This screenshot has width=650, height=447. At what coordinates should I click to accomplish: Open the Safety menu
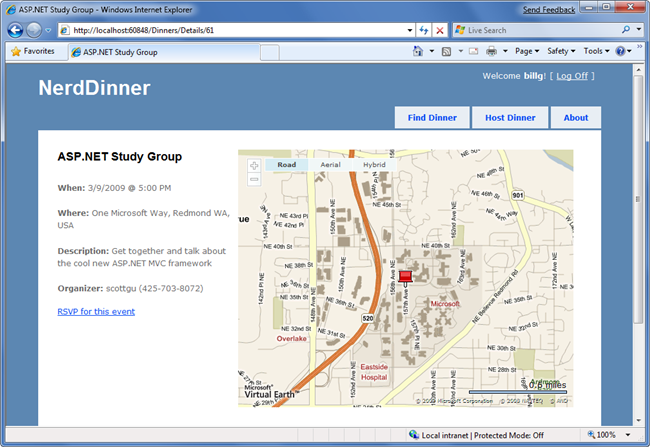pyautogui.click(x=561, y=51)
